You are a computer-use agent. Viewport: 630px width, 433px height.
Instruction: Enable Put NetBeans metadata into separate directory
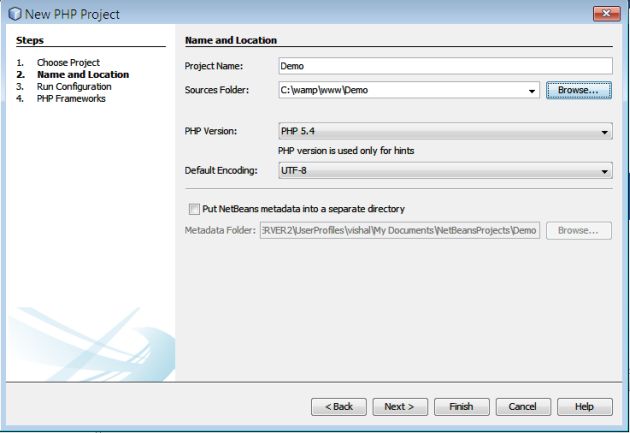point(194,209)
